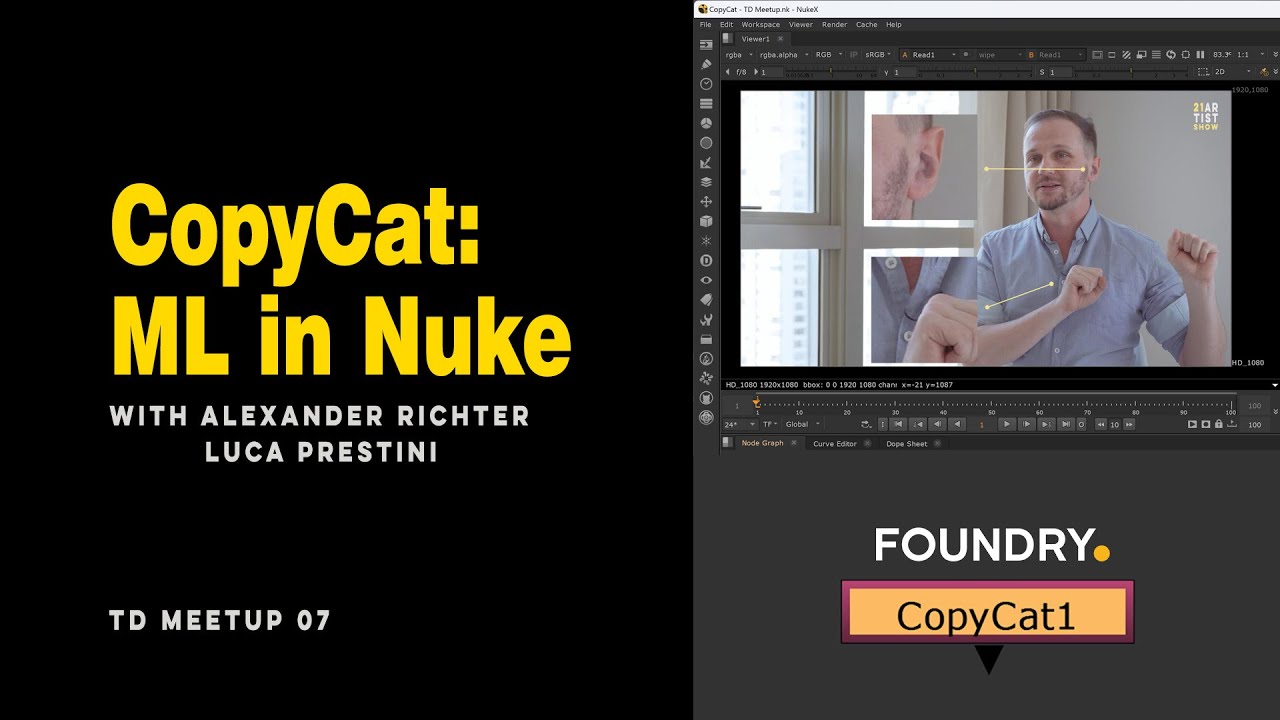The height and width of the screenshot is (720, 1280).
Task: Open the Other nodes box icon
Action: coord(706,339)
